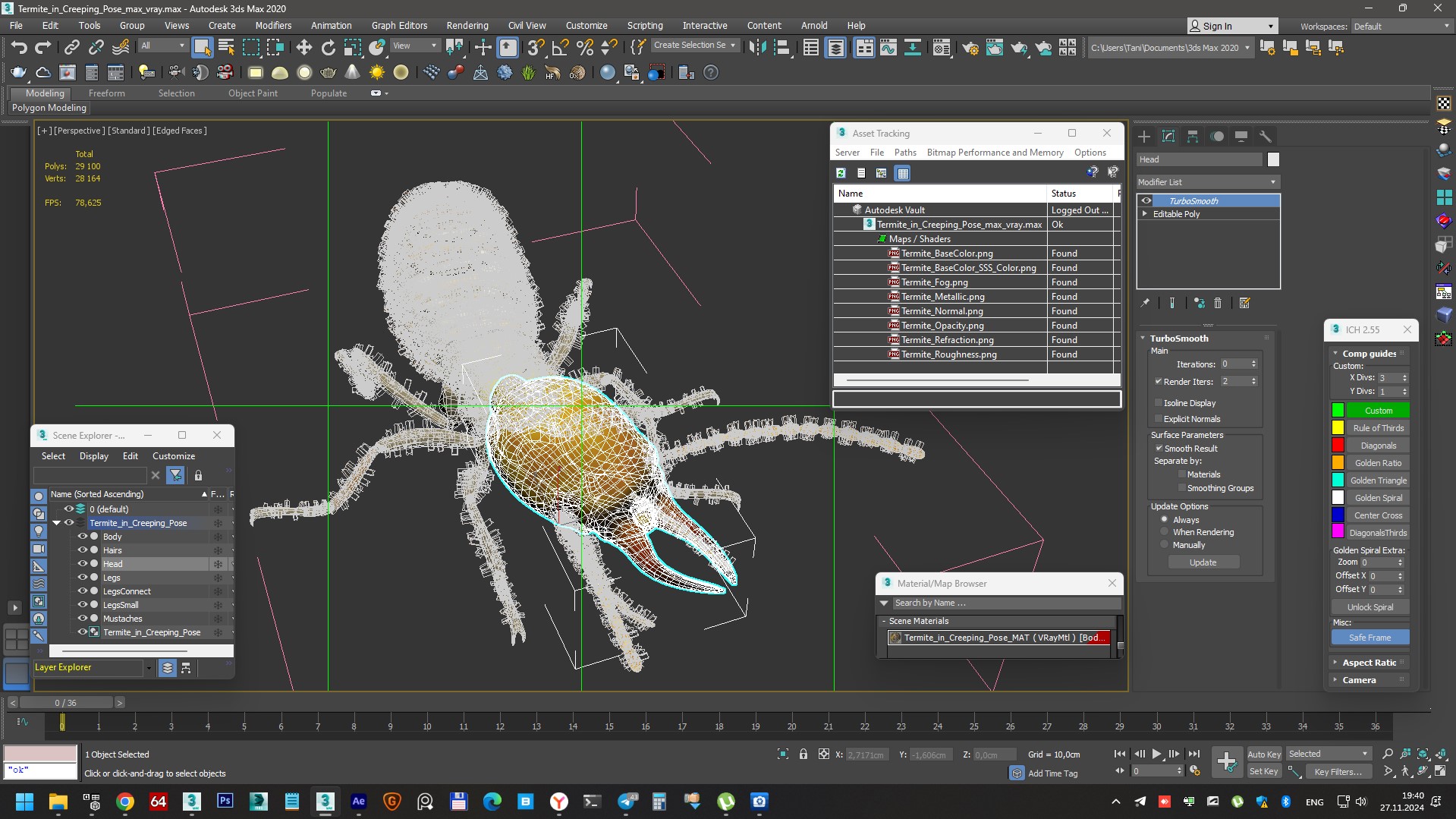Viewport: 1456px width, 819px height.
Task: Open Google Chrome from the taskbar
Action: click(x=125, y=801)
